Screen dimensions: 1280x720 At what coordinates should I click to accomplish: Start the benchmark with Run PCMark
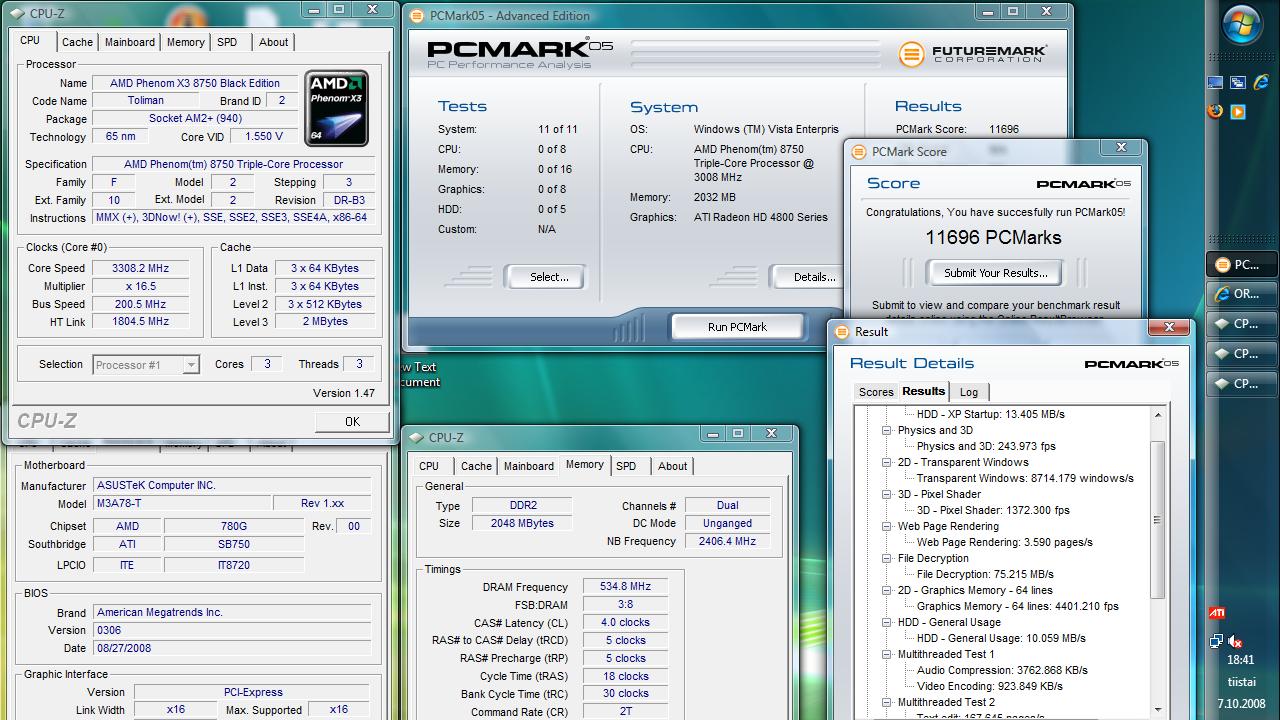tap(737, 327)
